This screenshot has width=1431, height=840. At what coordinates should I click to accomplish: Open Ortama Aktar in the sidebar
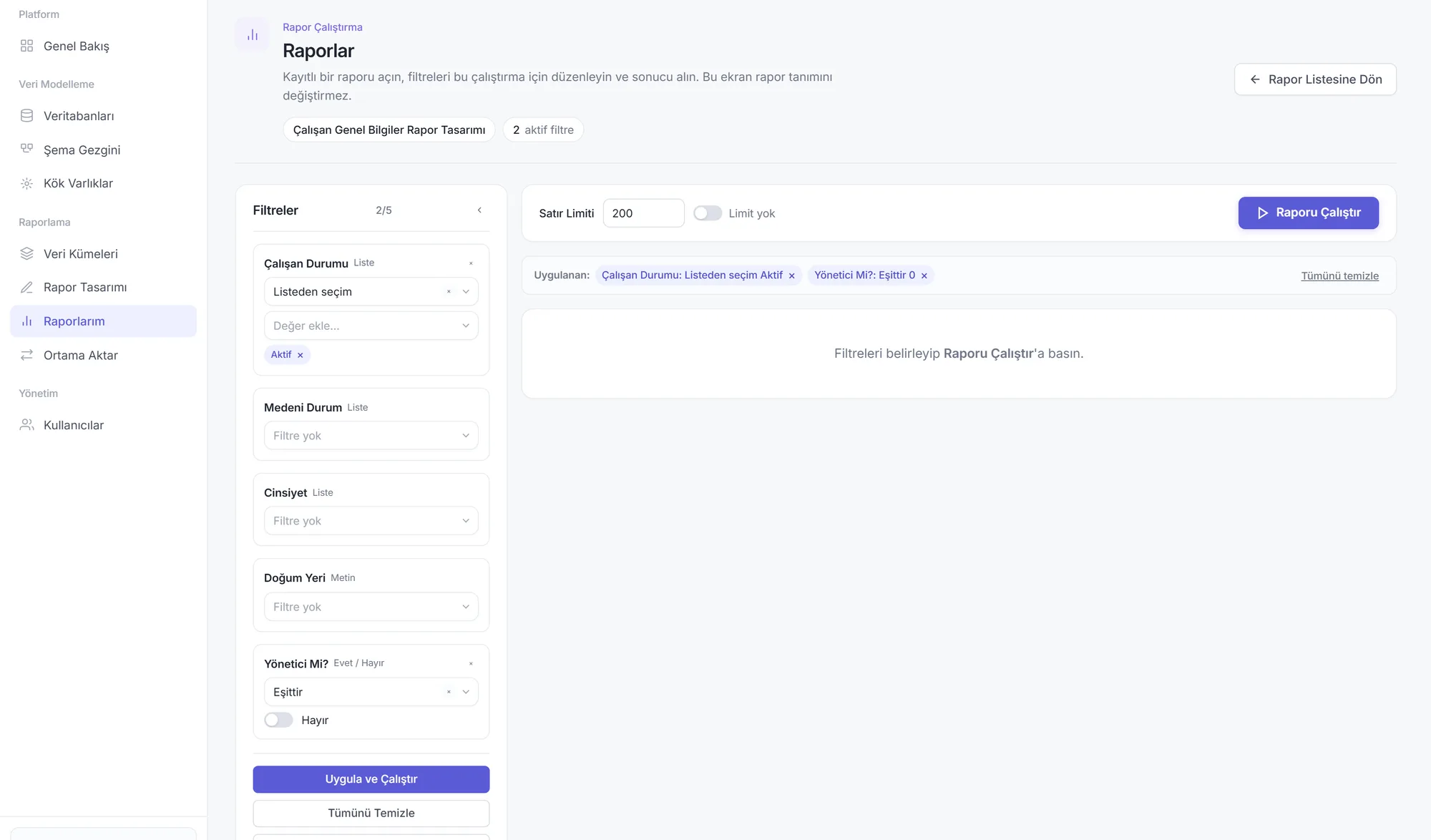104,355
